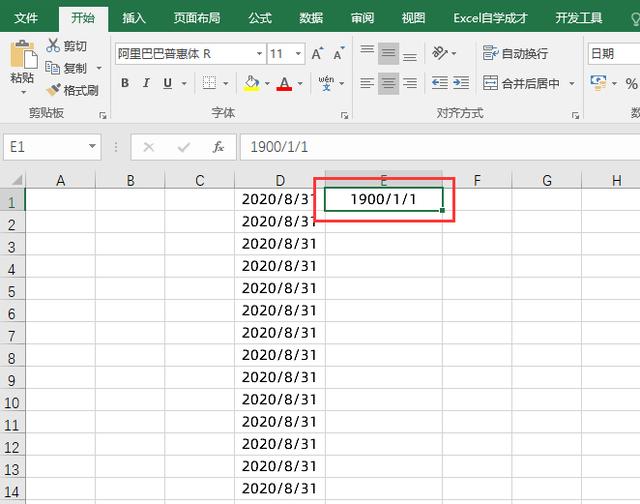640x504 pixels.
Task: Switch to the 公式 Formulas tab
Action: [x=260, y=18]
